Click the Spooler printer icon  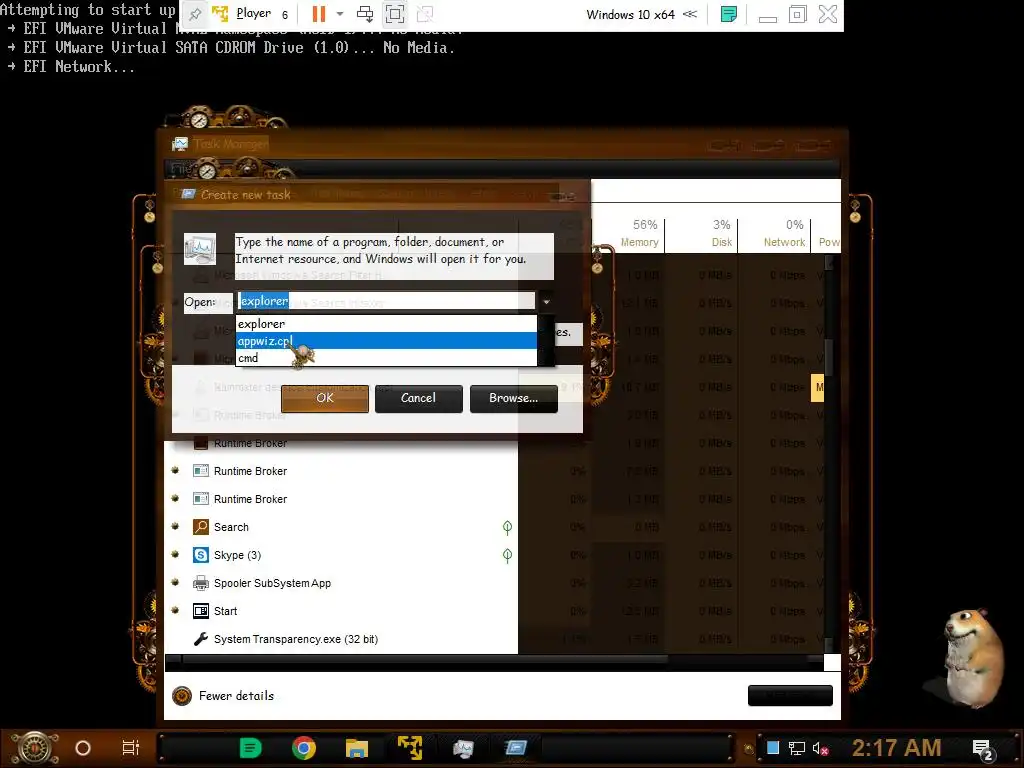tap(201, 583)
